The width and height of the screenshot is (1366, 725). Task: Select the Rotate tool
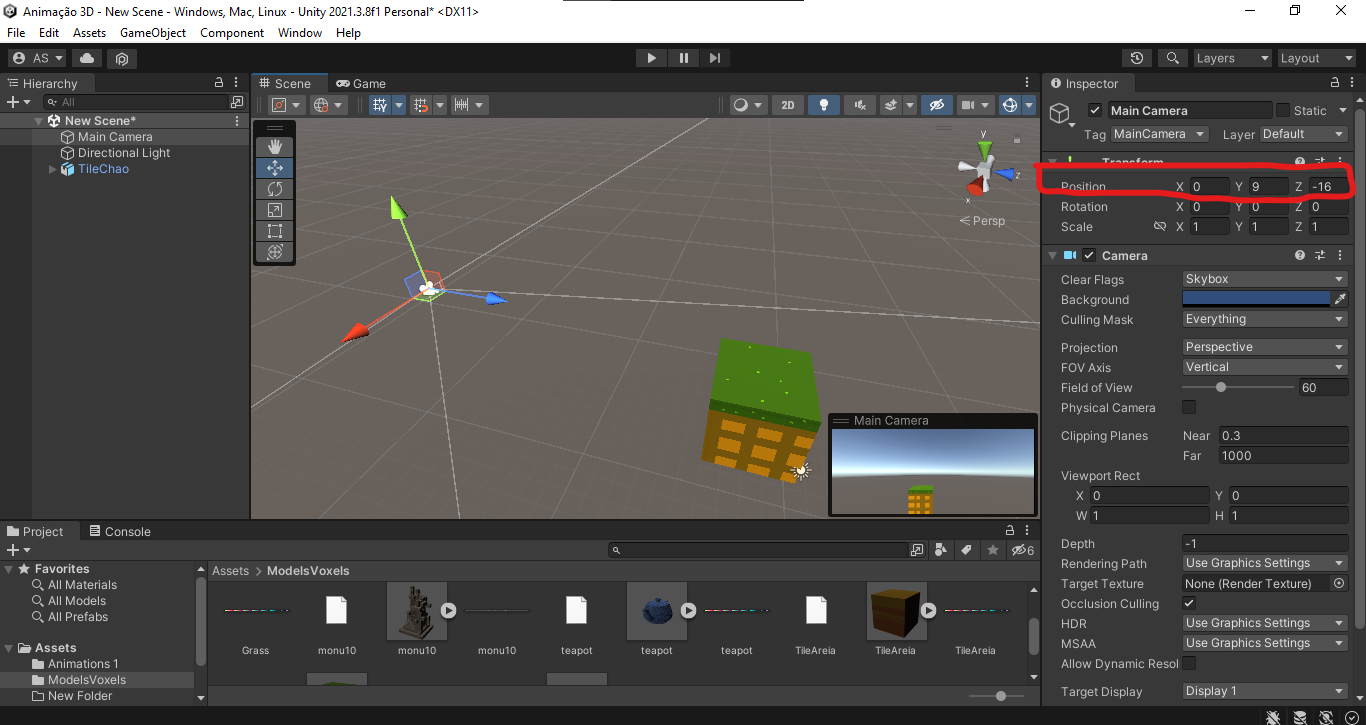point(274,188)
